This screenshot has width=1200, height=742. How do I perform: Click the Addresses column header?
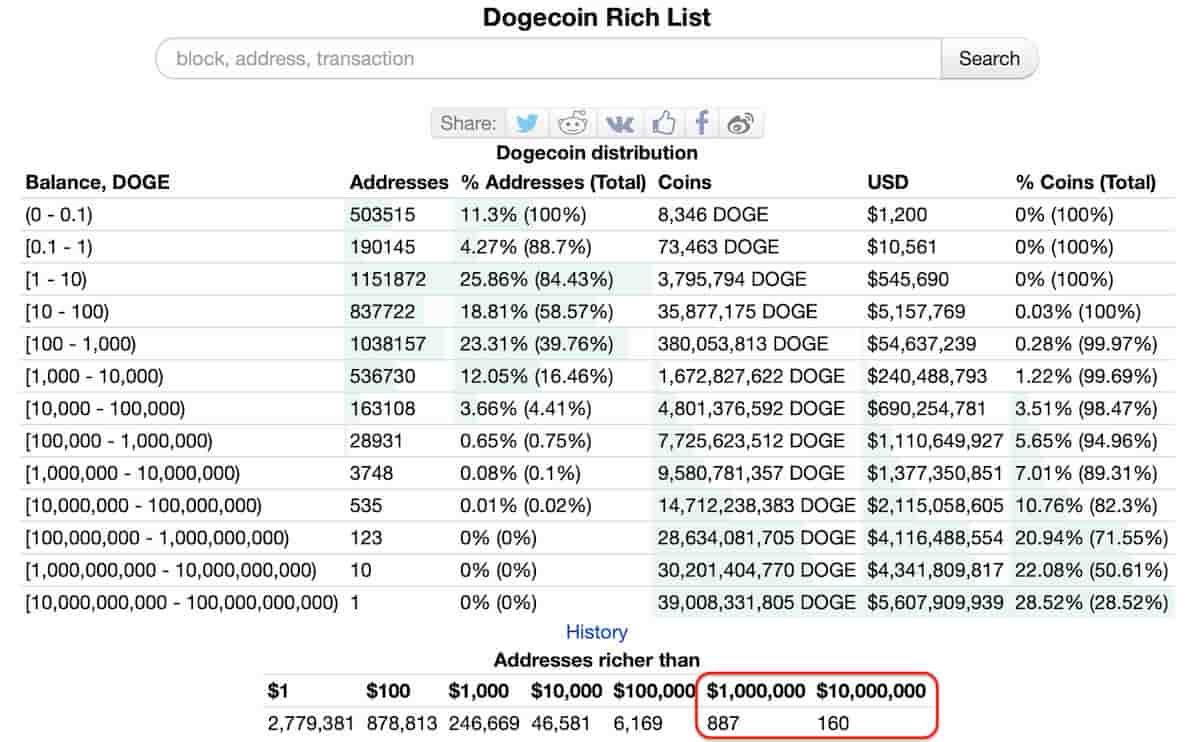point(399,182)
